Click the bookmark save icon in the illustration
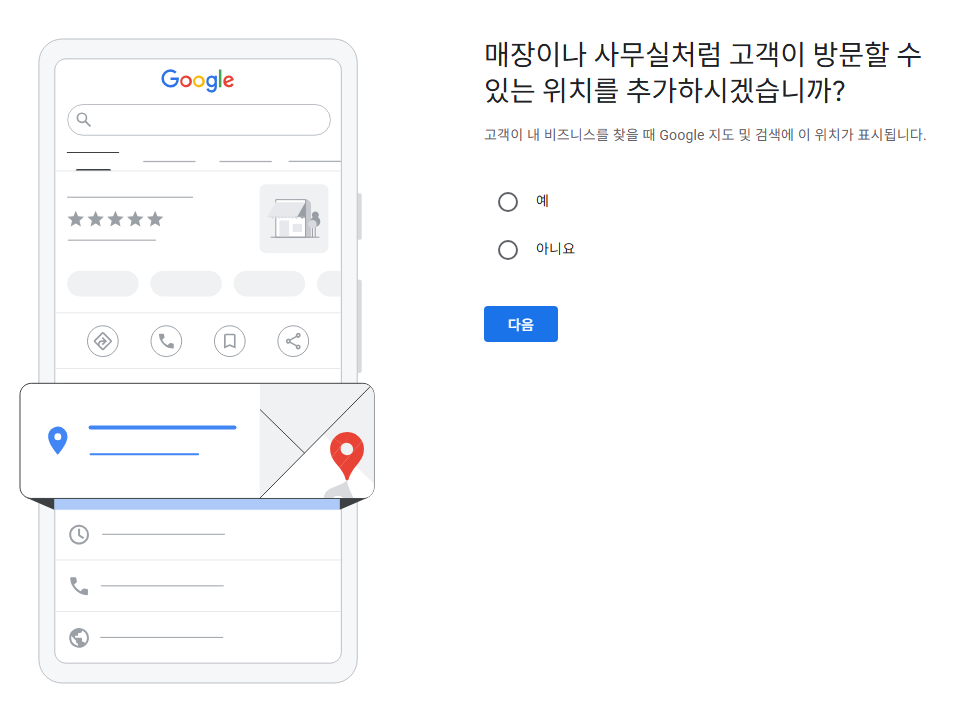The width and height of the screenshot is (959, 717). point(230,341)
